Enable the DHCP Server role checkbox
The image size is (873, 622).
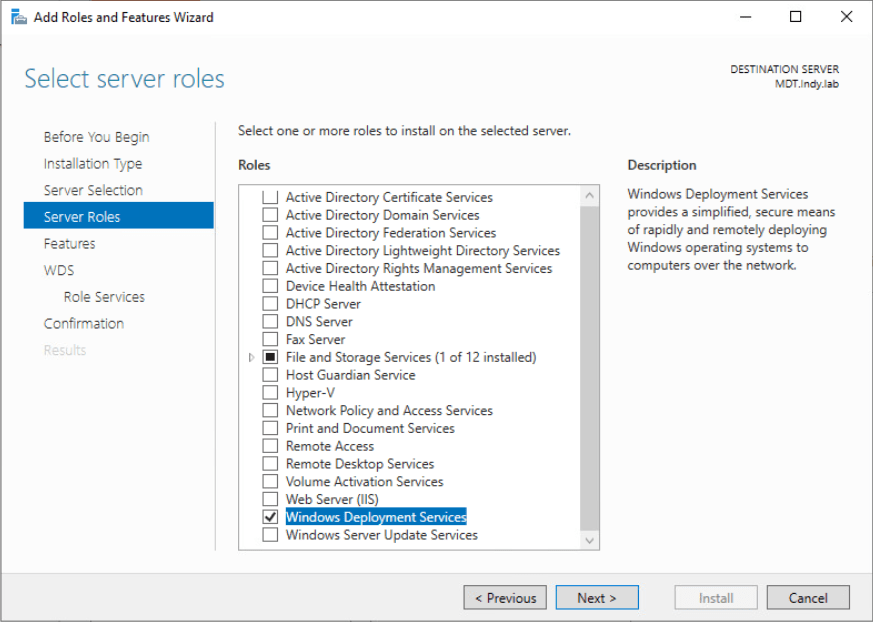[x=270, y=304]
